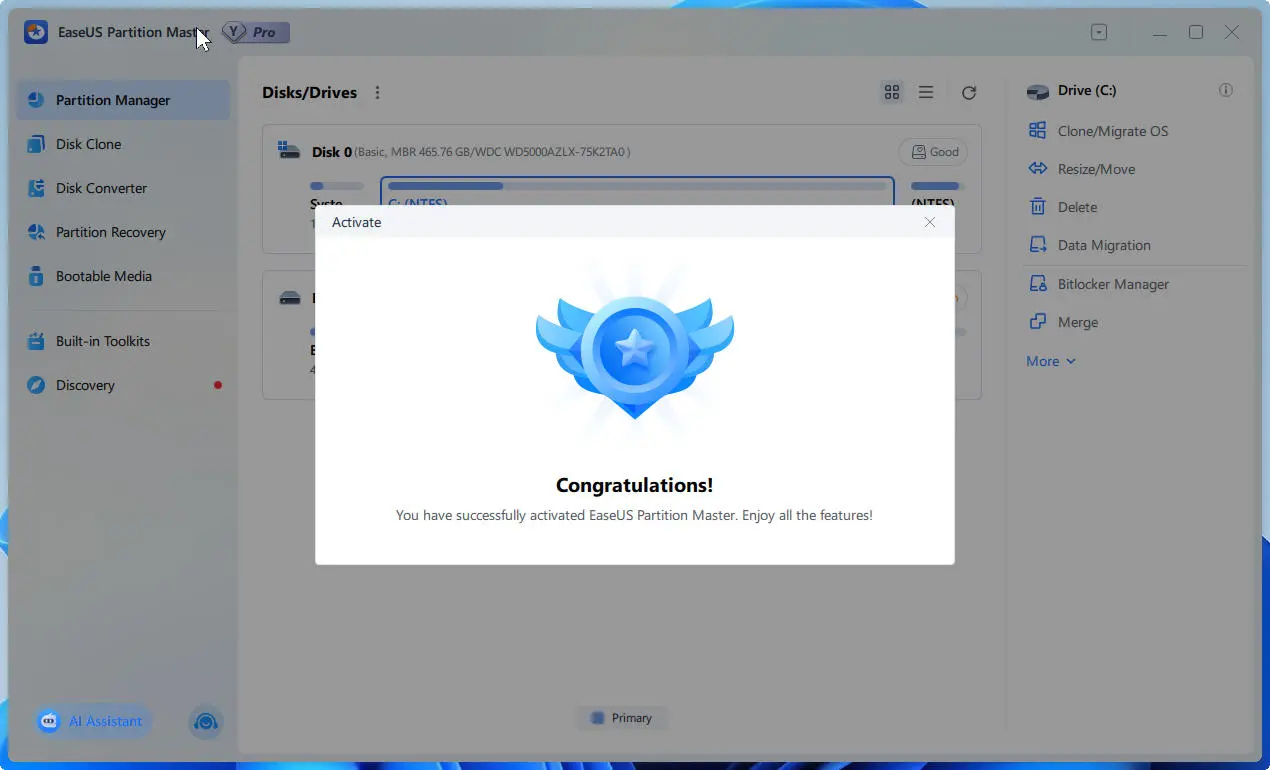Image resolution: width=1270 pixels, height=770 pixels.
Task: Select the C: (NTFS) partition block
Action: coord(637,192)
